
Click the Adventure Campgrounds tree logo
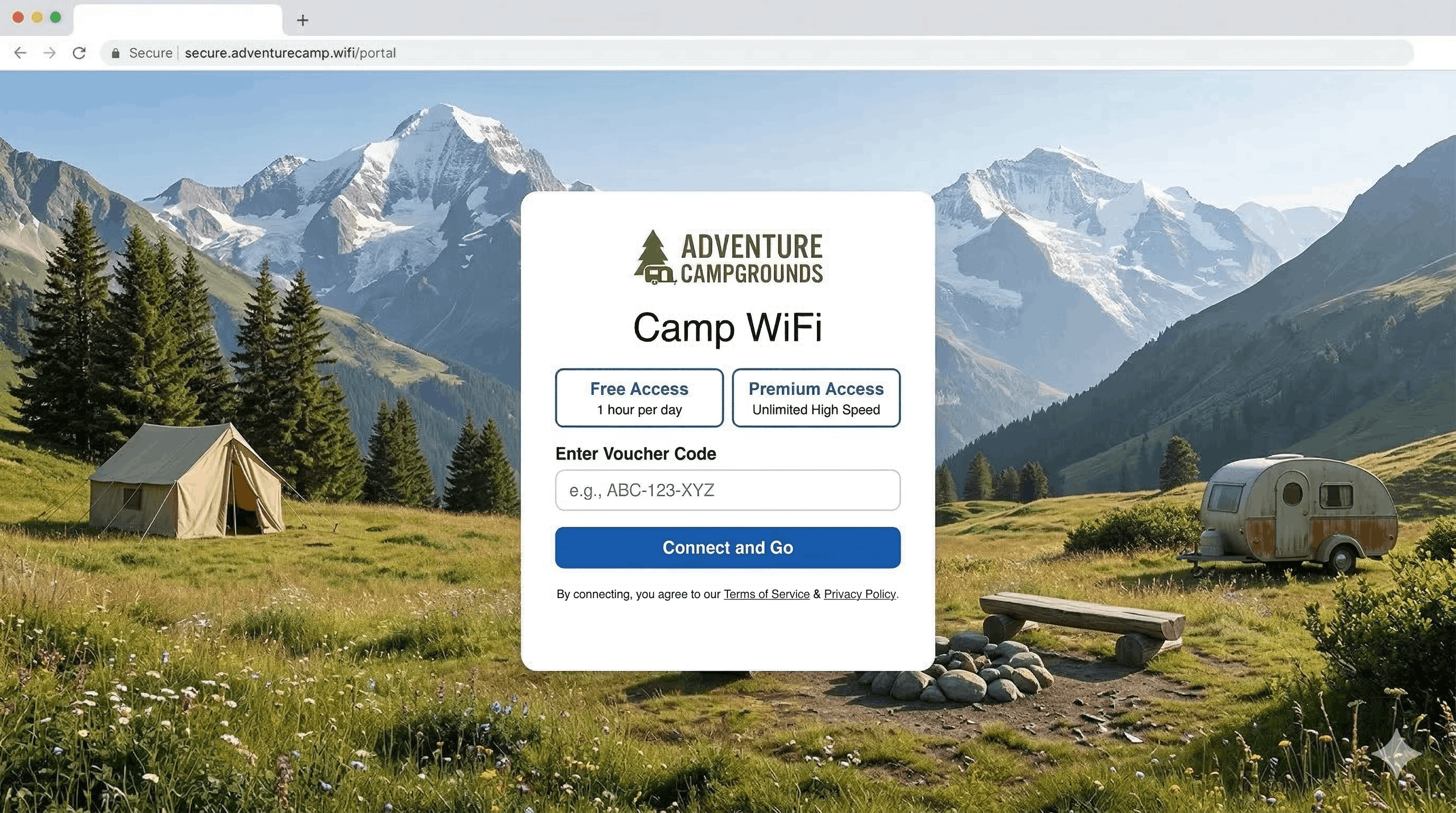click(x=654, y=257)
